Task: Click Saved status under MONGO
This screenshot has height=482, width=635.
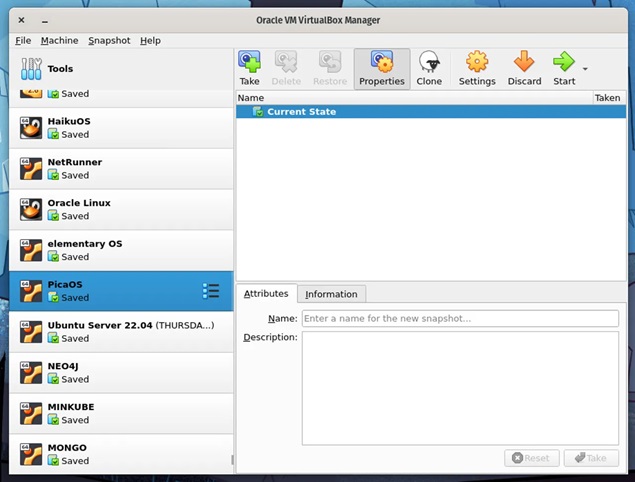Action: [75, 461]
